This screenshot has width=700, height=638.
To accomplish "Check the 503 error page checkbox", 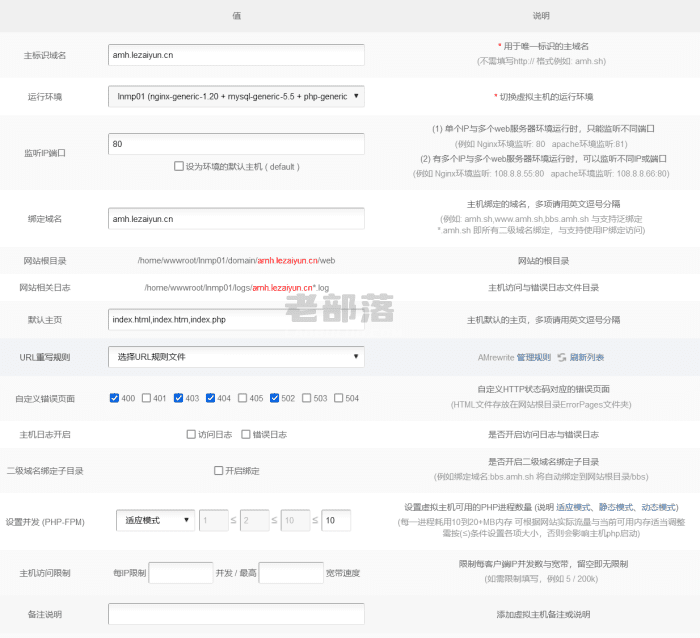I will 307,398.
